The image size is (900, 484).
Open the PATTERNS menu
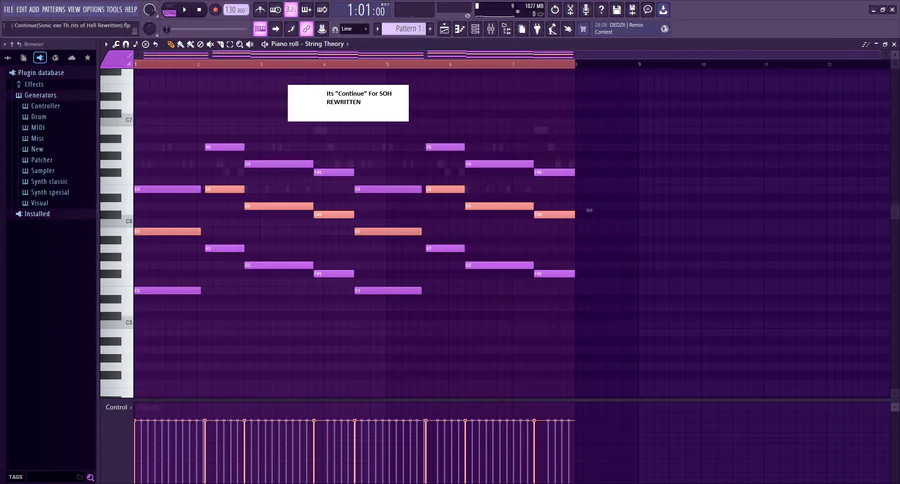point(53,10)
